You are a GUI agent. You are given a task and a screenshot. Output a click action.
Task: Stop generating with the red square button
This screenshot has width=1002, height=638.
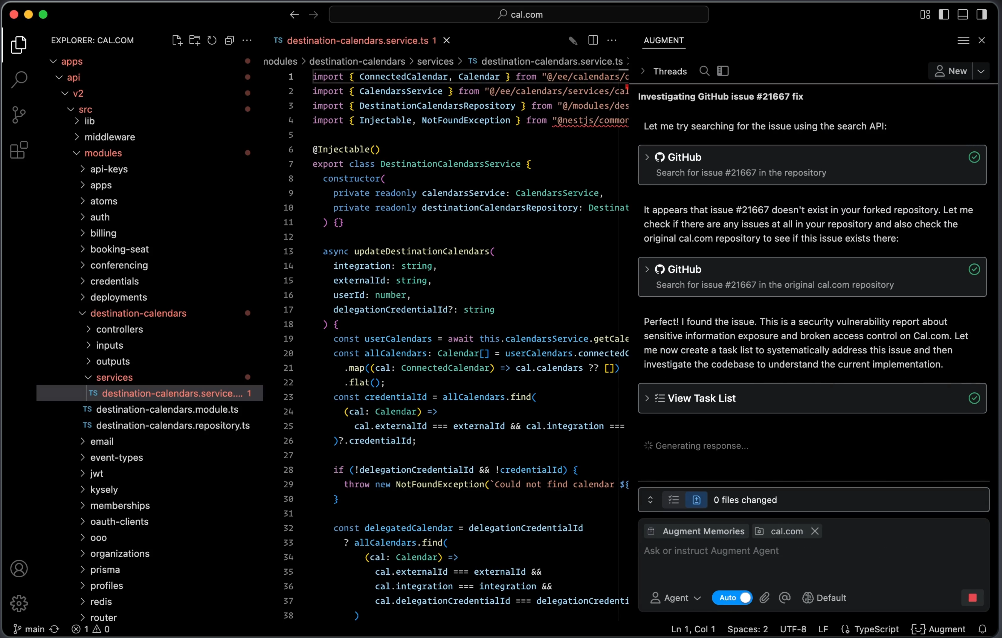973,598
